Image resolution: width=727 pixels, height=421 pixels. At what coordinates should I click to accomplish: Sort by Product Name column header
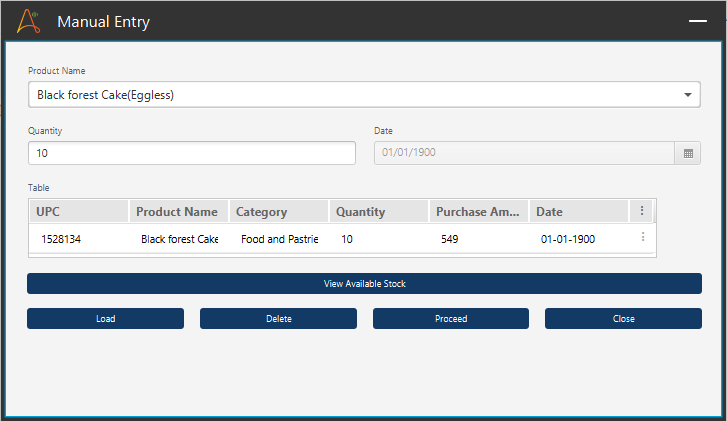pos(179,211)
